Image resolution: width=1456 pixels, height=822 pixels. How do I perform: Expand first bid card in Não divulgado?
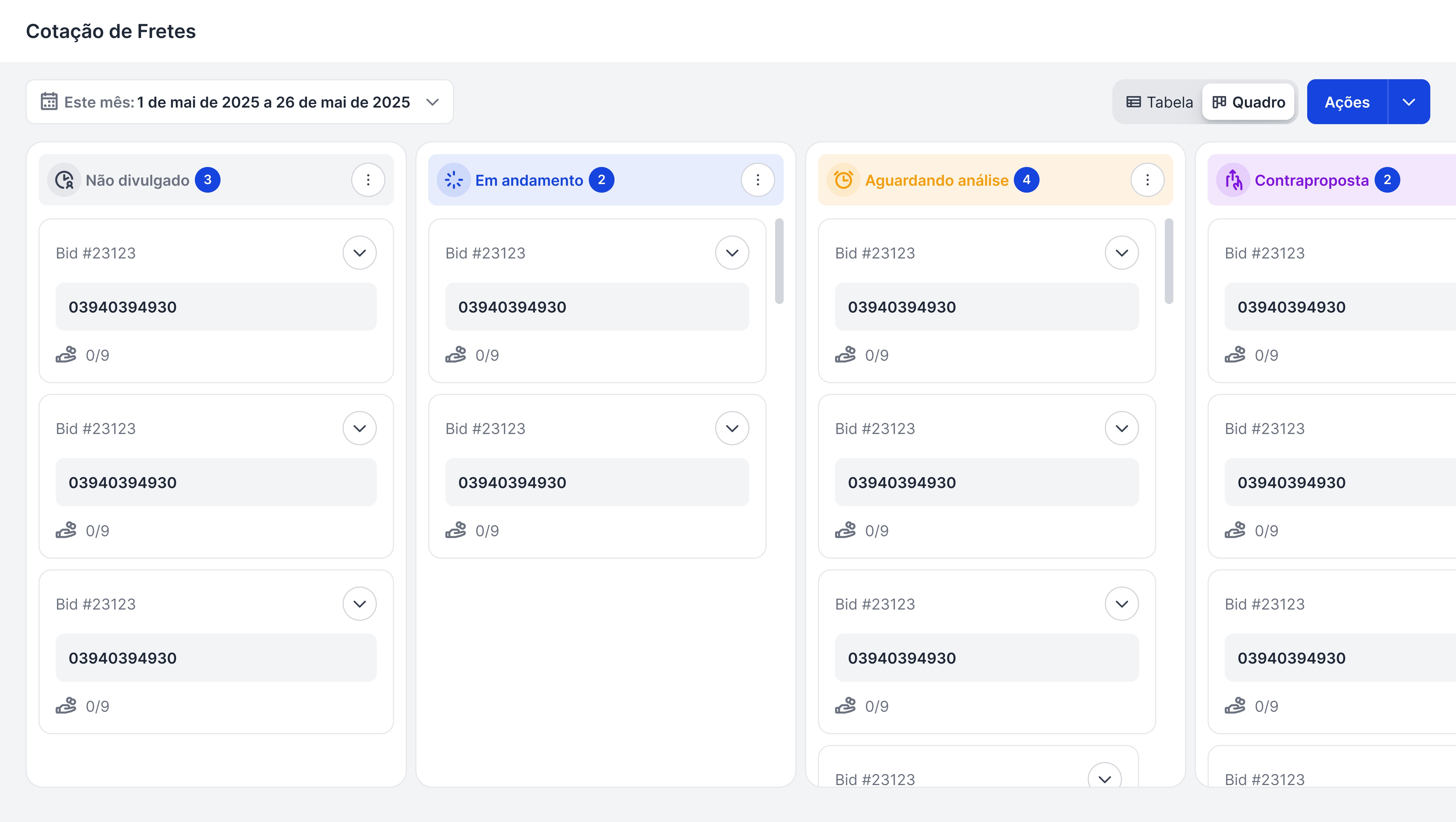pos(359,253)
